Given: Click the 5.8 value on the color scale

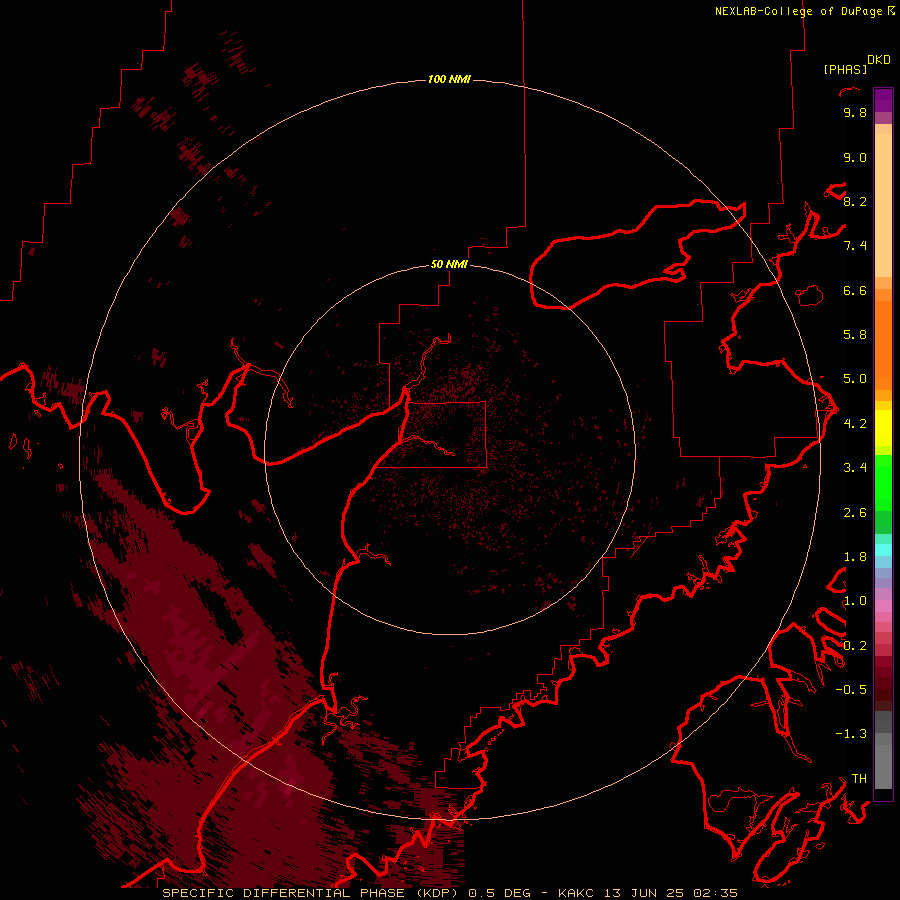Looking at the screenshot, I should tap(855, 335).
